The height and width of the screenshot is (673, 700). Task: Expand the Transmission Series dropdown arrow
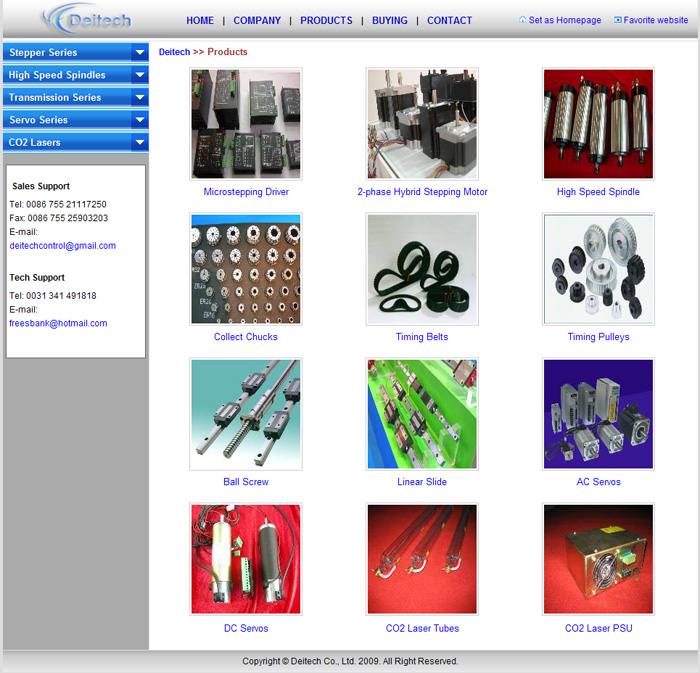140,97
